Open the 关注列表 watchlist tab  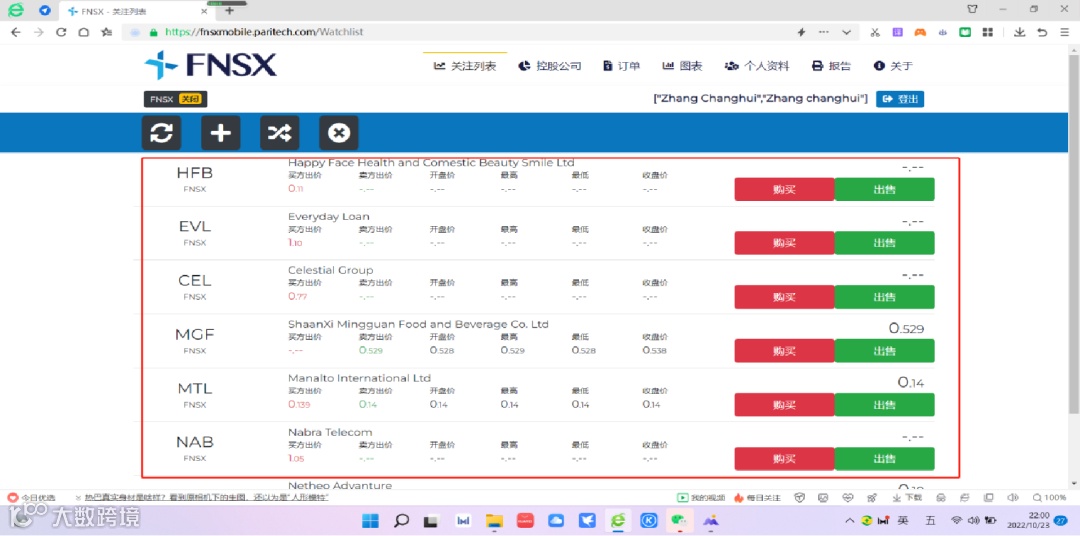click(x=465, y=66)
